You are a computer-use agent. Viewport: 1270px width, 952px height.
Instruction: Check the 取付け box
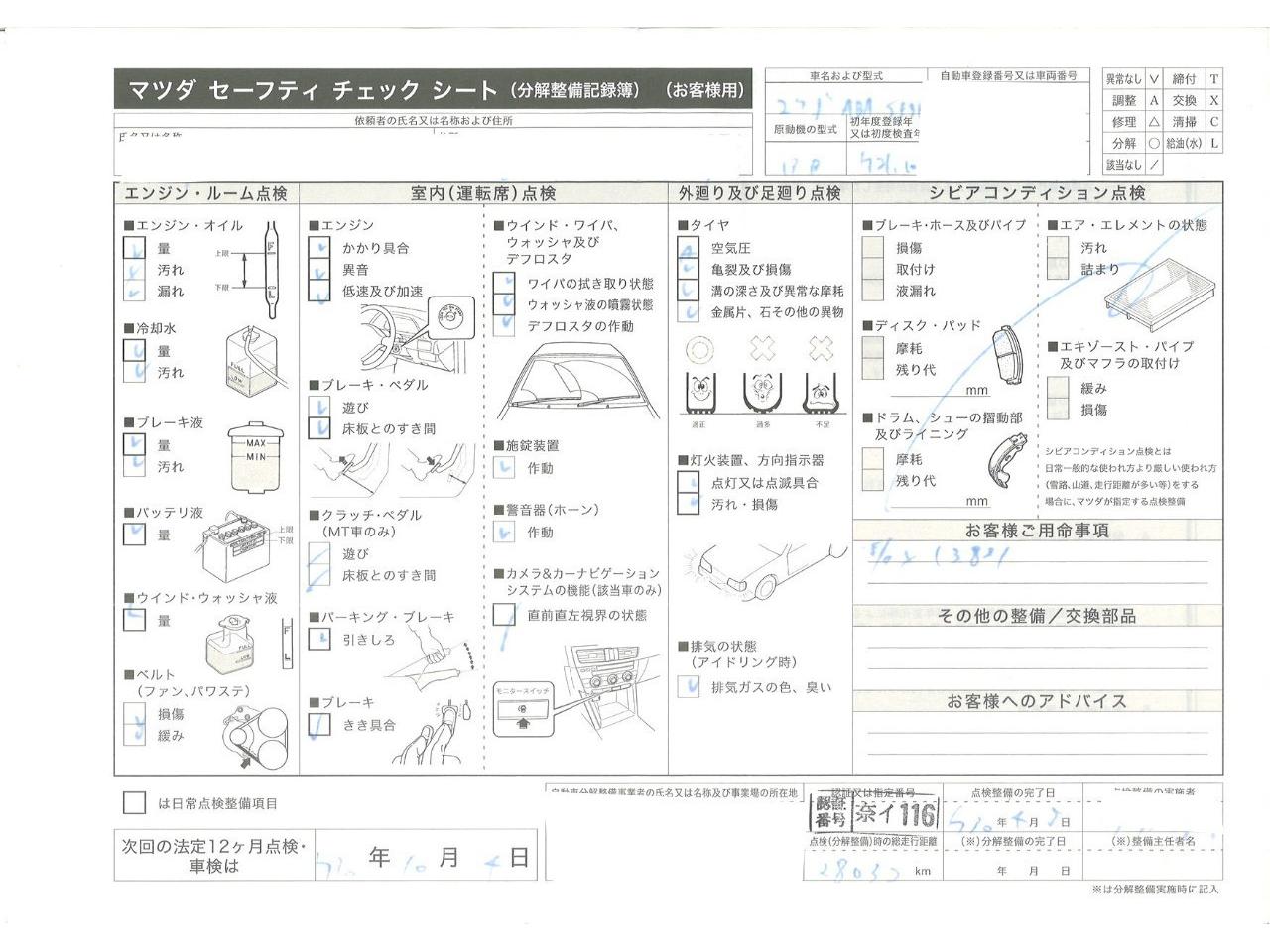(x=872, y=269)
